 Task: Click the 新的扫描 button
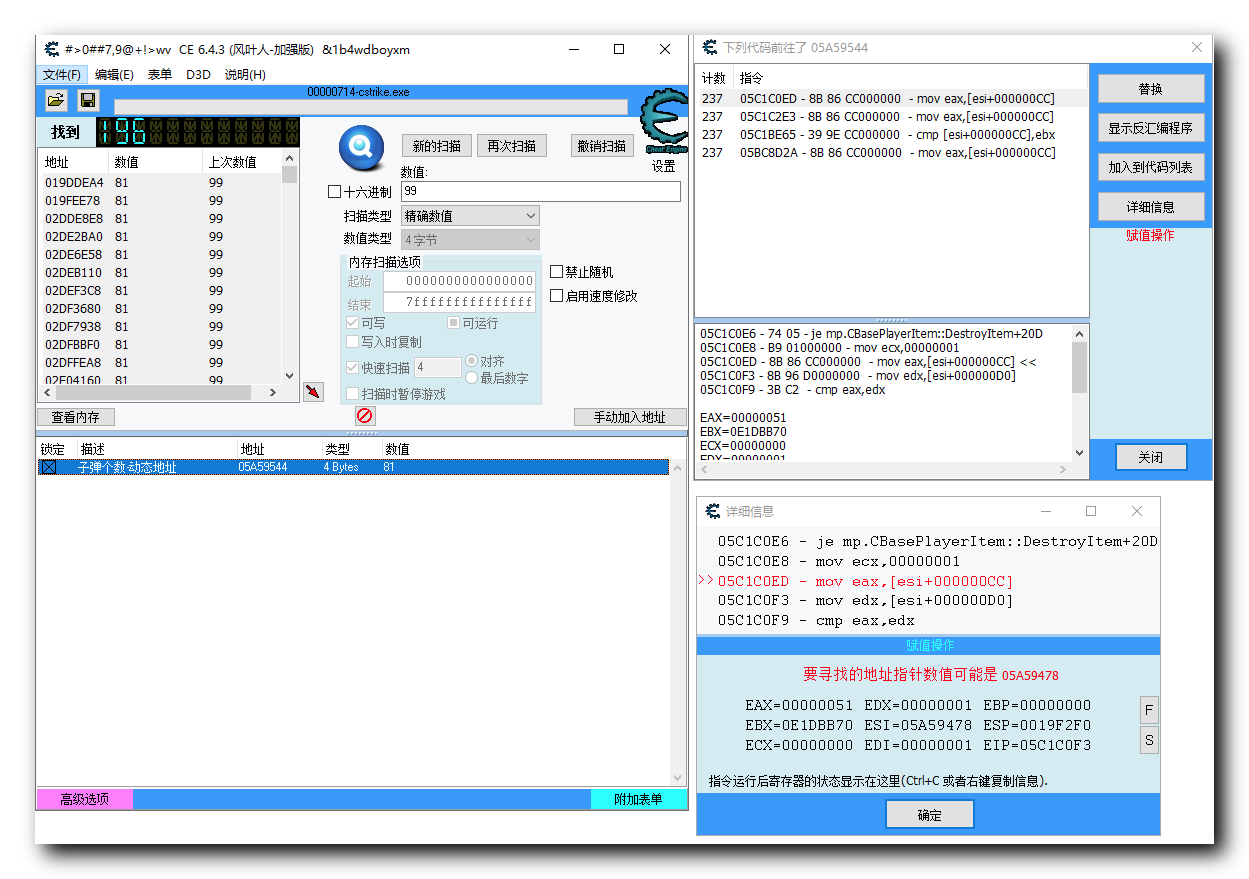coord(436,146)
